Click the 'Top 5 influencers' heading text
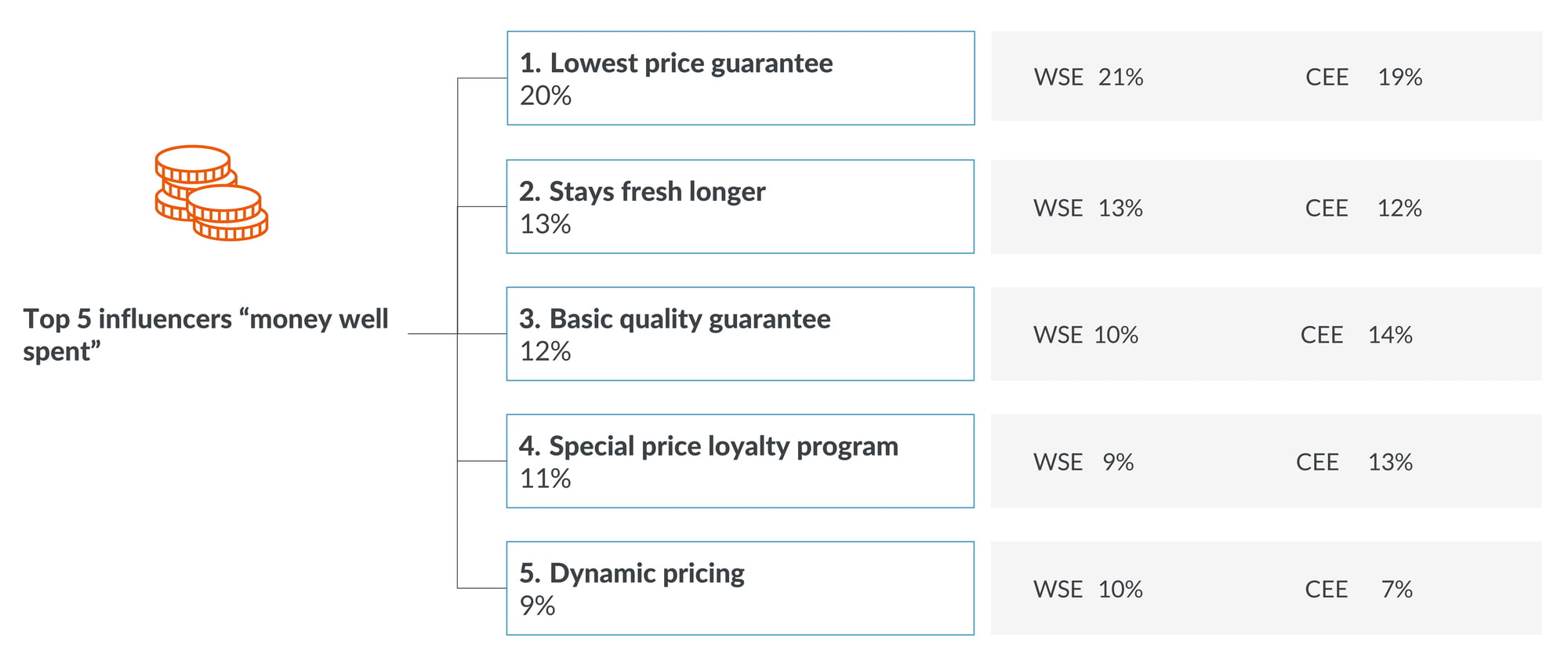 205,335
